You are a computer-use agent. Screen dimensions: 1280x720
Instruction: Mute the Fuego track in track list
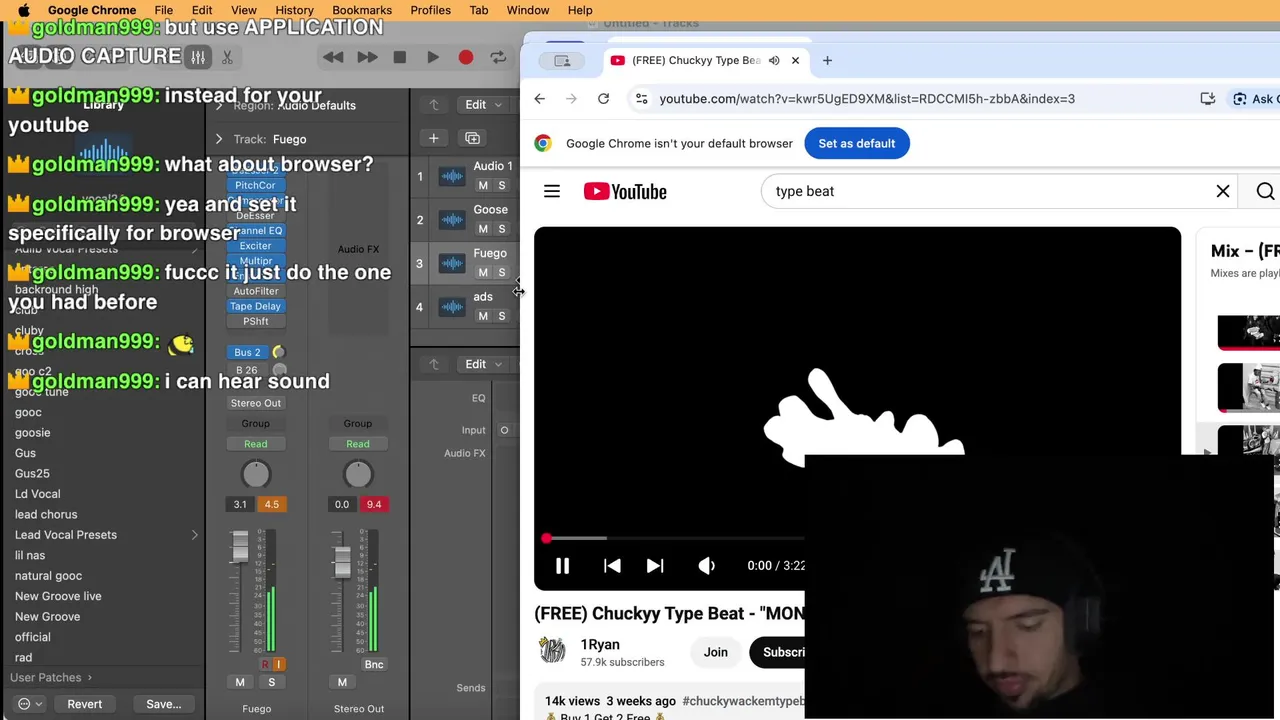tap(483, 272)
